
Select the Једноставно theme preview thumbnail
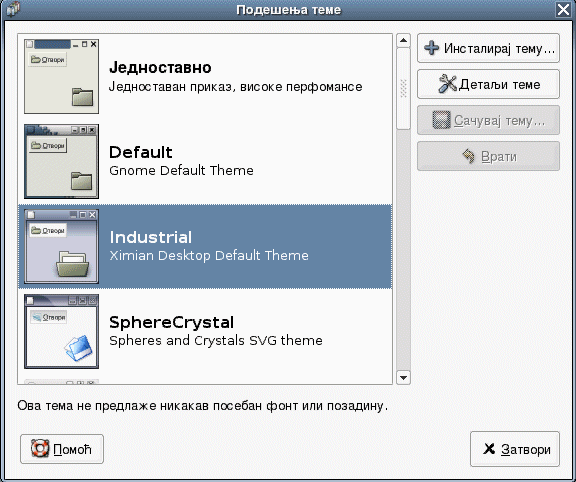click(x=61, y=76)
